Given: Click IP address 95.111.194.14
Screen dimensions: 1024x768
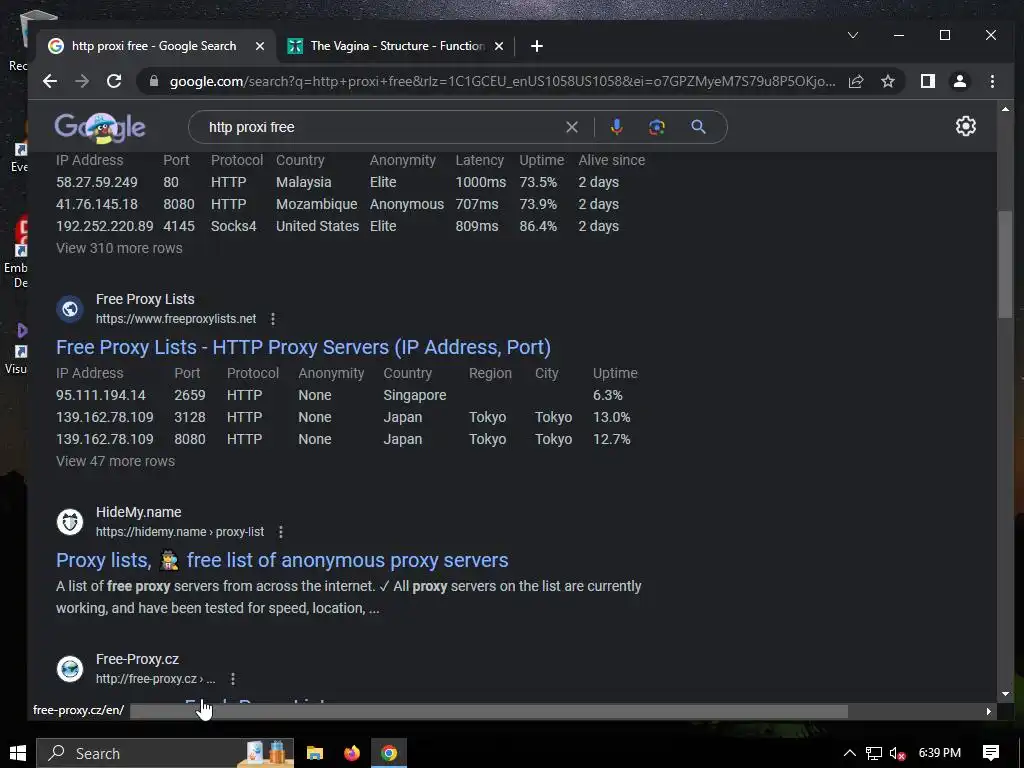Looking at the screenshot, I should point(101,395).
